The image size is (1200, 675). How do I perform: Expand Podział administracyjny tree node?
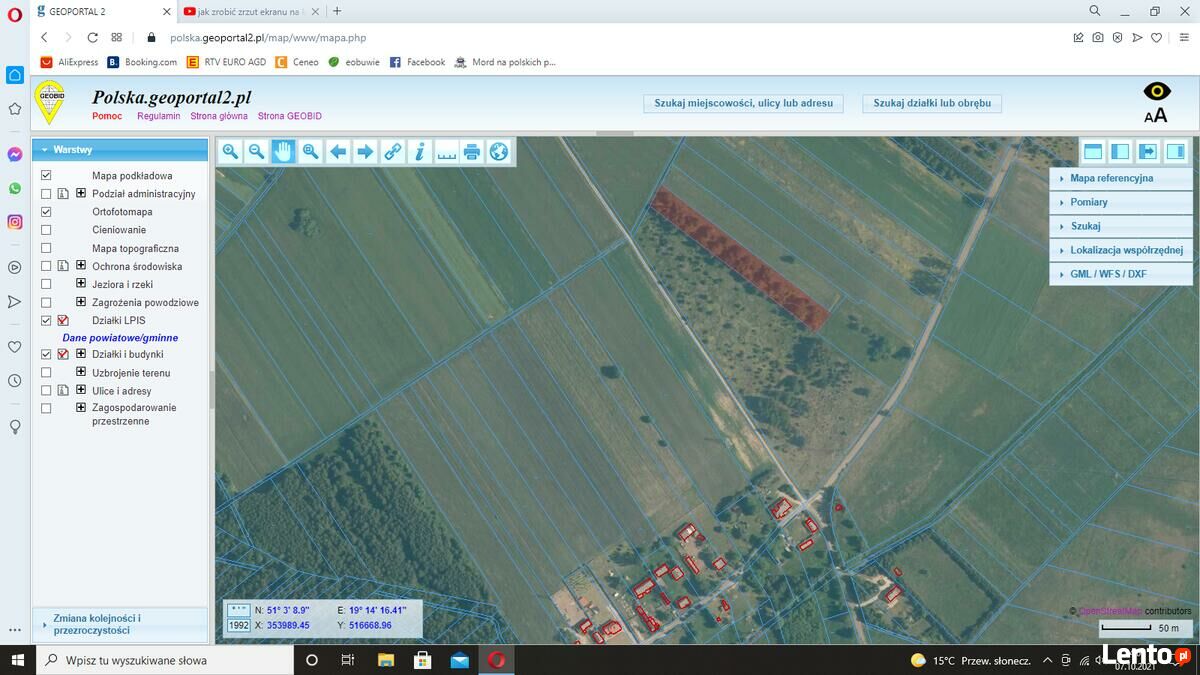pyautogui.click(x=81, y=193)
